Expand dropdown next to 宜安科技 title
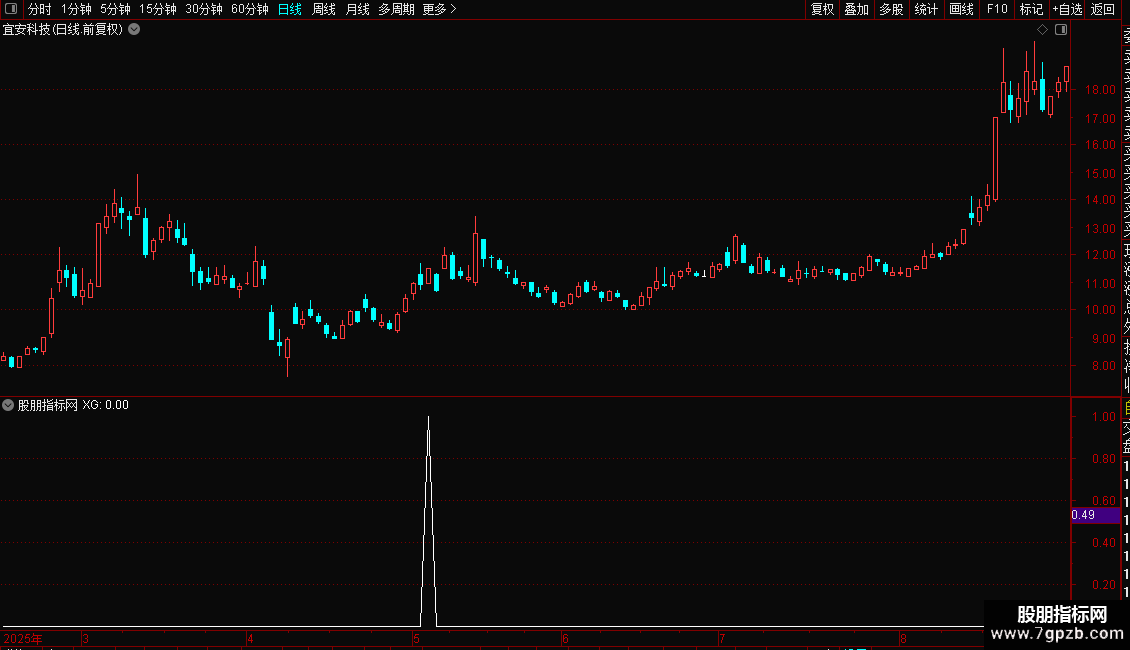Screen dimensions: 1130x650 click(x=134, y=30)
